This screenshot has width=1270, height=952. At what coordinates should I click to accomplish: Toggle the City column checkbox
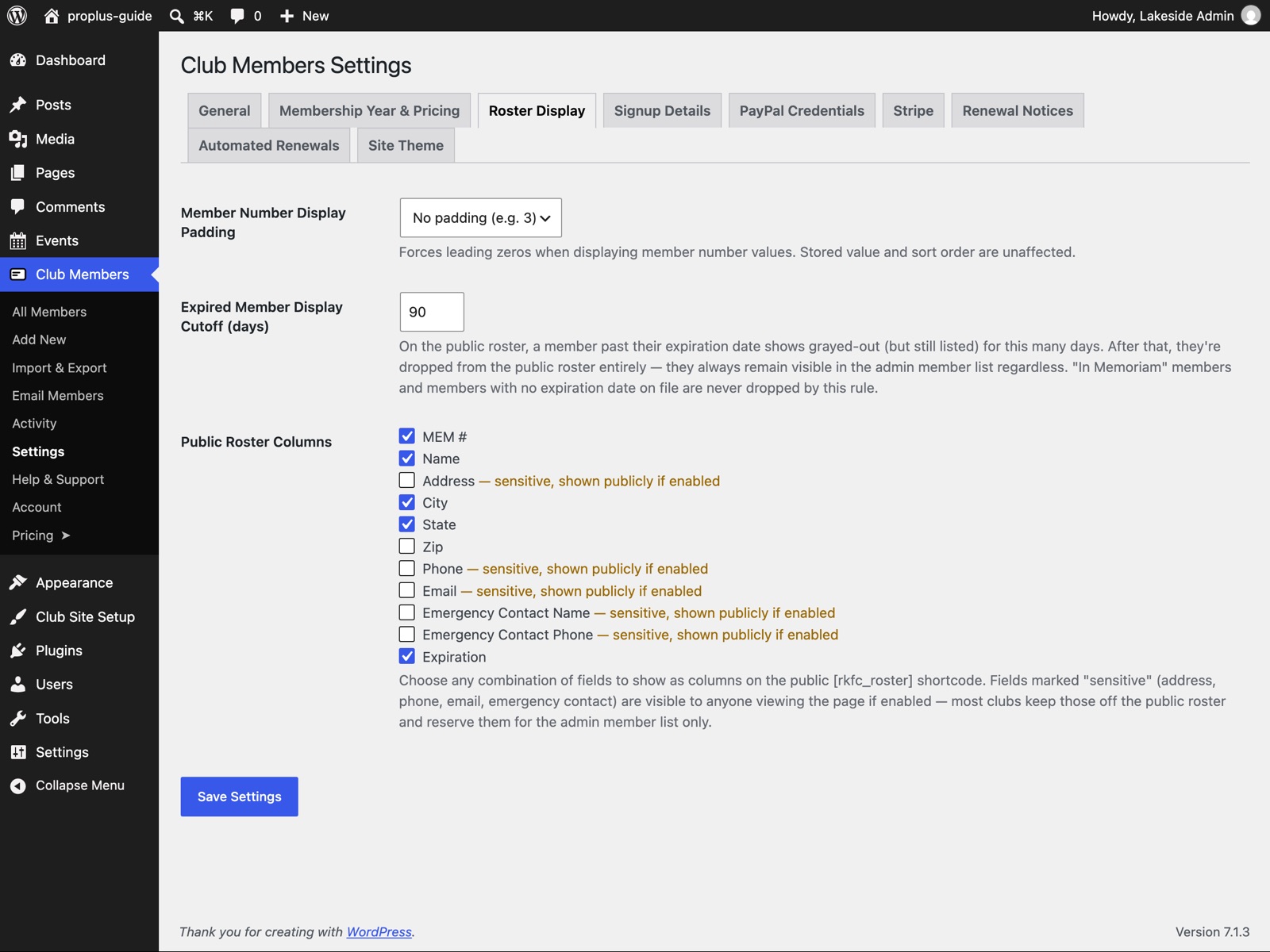point(407,502)
